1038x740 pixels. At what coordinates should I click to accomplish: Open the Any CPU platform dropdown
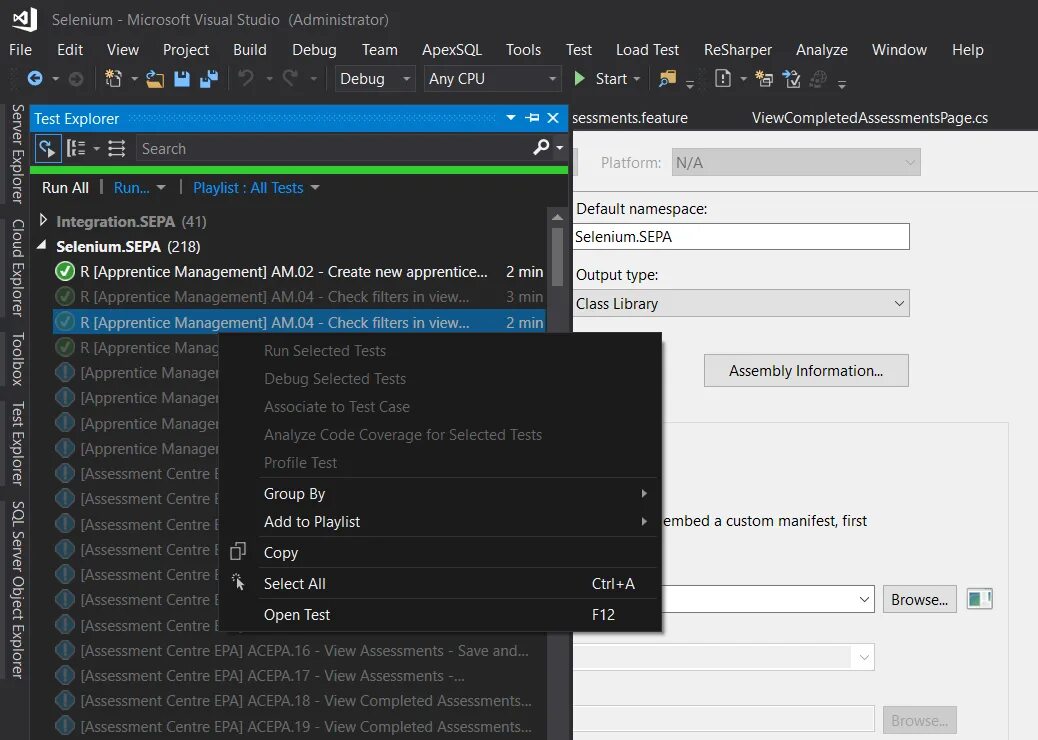click(x=492, y=79)
